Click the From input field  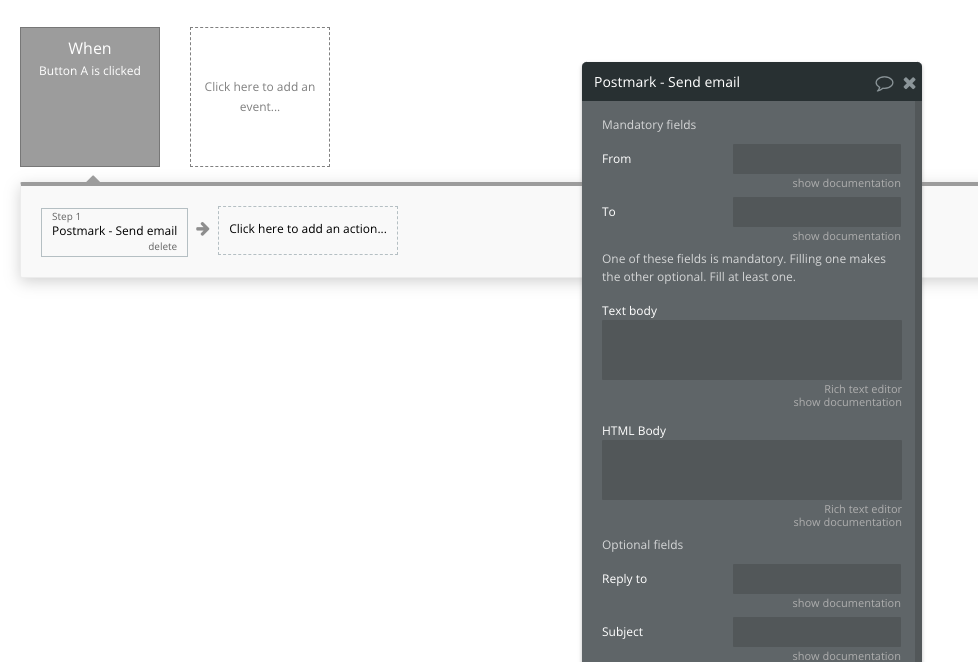816,158
